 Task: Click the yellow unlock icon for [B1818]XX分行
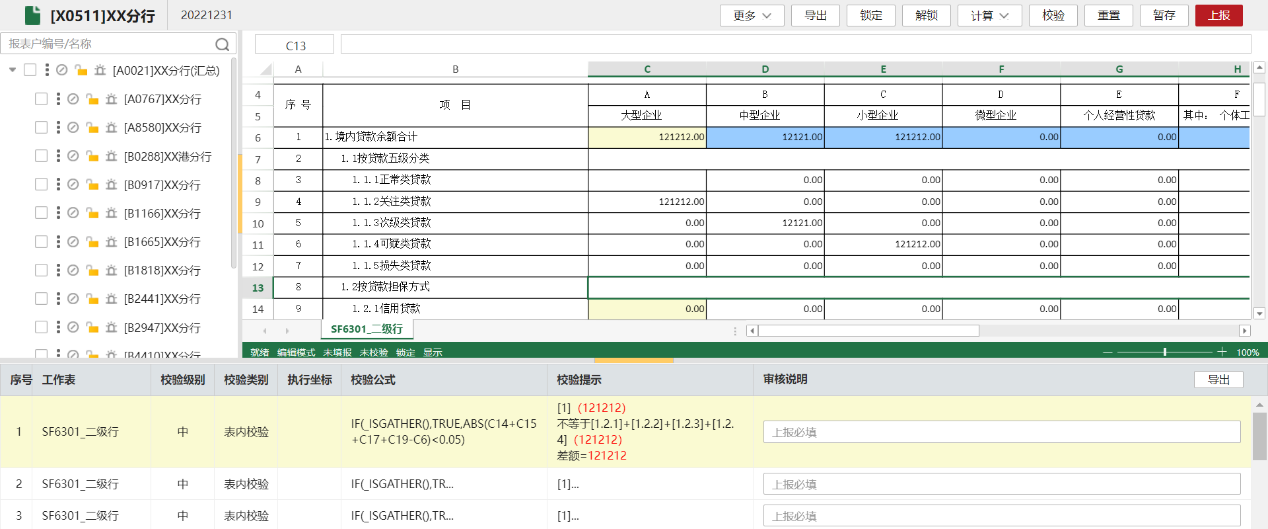tap(91, 270)
